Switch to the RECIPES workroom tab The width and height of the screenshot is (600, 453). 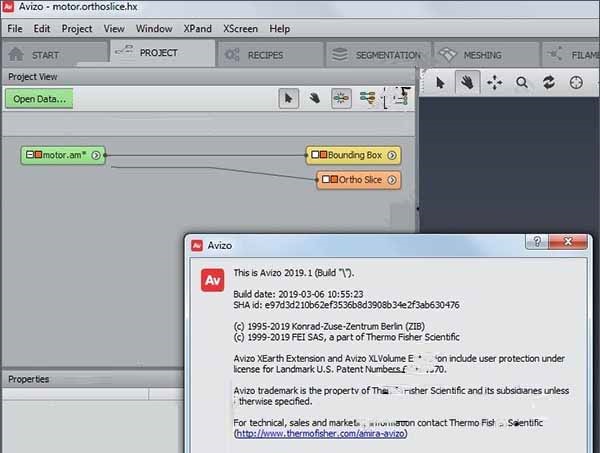271,54
